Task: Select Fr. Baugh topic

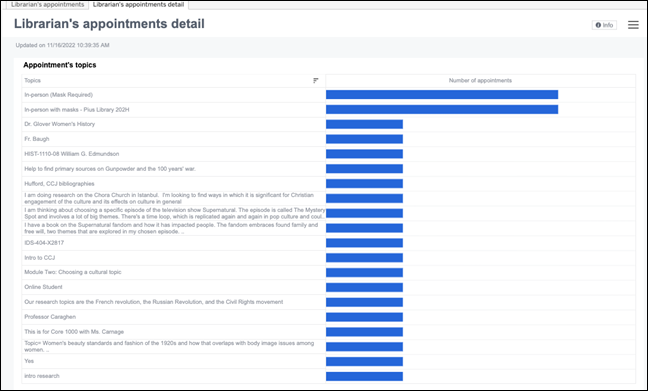Action: point(36,139)
